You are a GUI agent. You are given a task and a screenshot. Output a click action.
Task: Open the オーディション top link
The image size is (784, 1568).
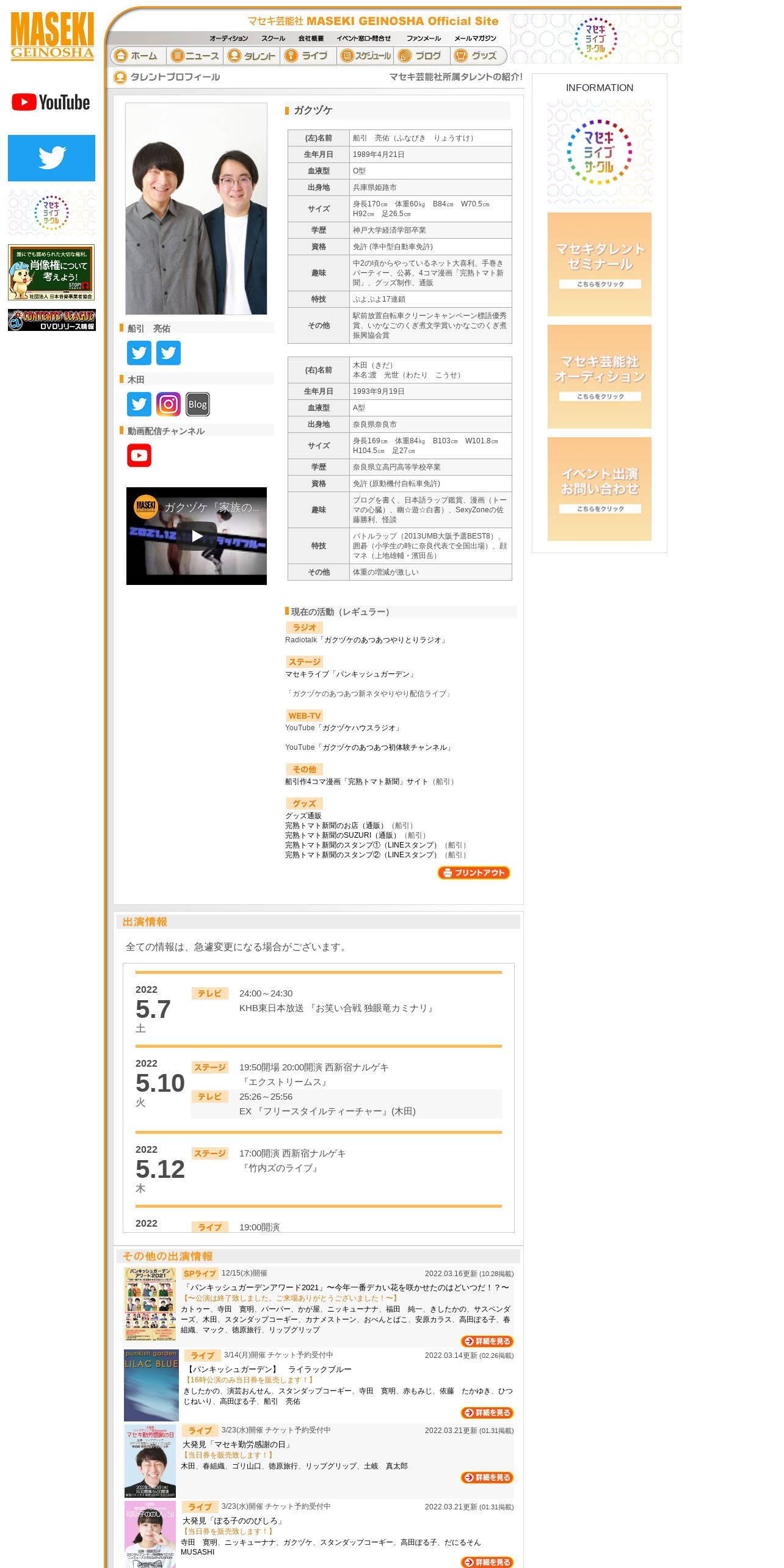(229, 38)
